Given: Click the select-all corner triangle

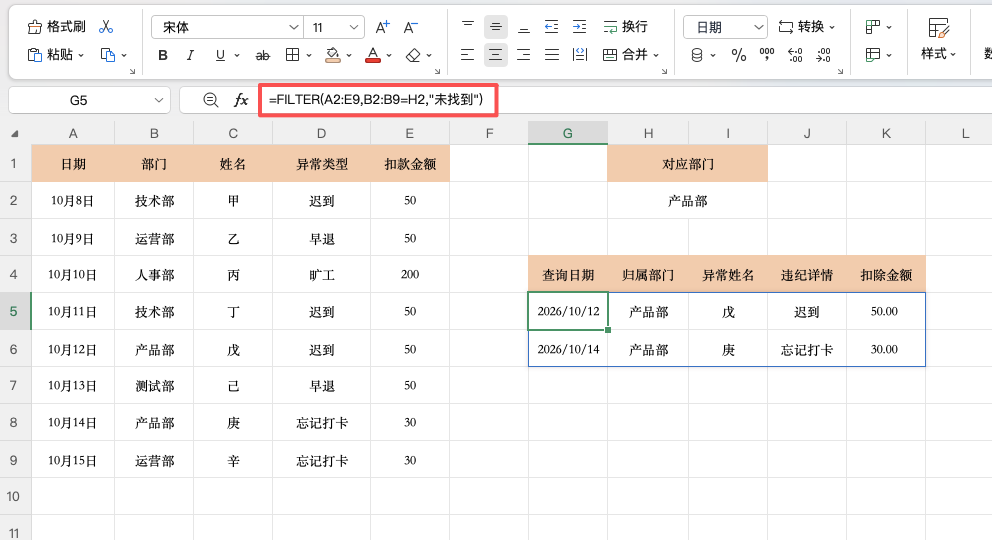Looking at the screenshot, I should [14, 134].
